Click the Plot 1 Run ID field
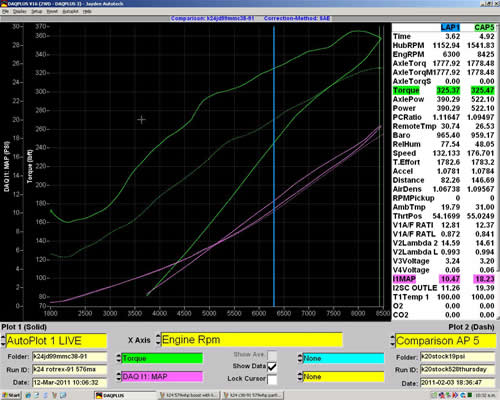This screenshot has height=400, width=500. [70, 370]
